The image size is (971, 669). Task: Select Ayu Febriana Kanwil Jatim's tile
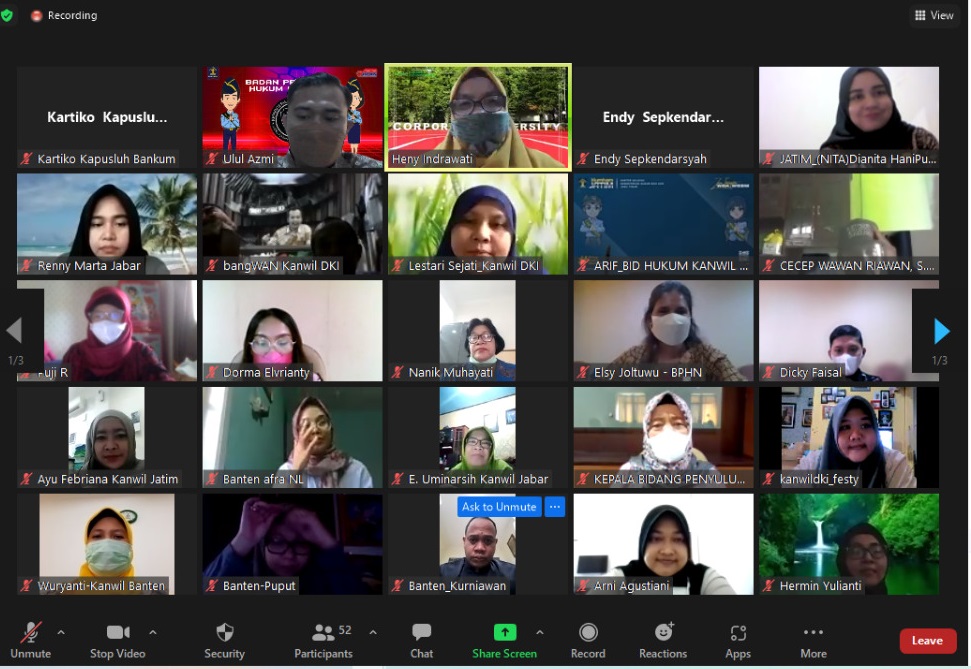[x=107, y=437]
